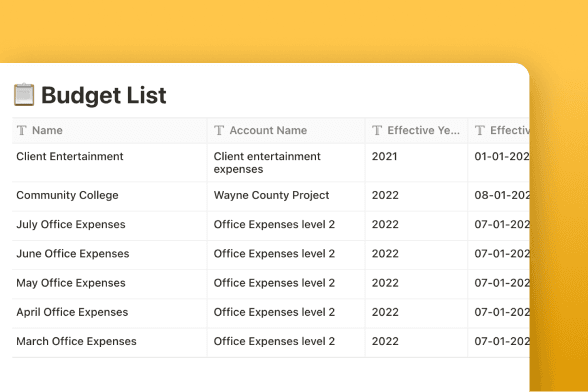Click the April Office Expenses entry
Screen dimensions: 588x392
click(72, 312)
